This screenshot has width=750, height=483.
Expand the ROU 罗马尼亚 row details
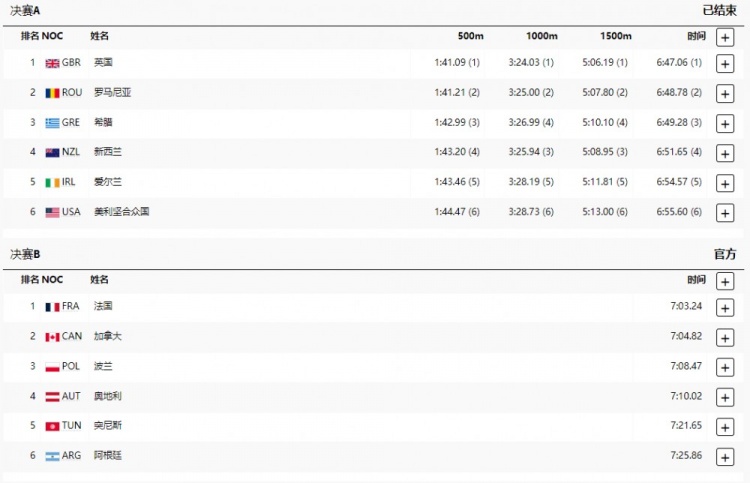click(725, 93)
